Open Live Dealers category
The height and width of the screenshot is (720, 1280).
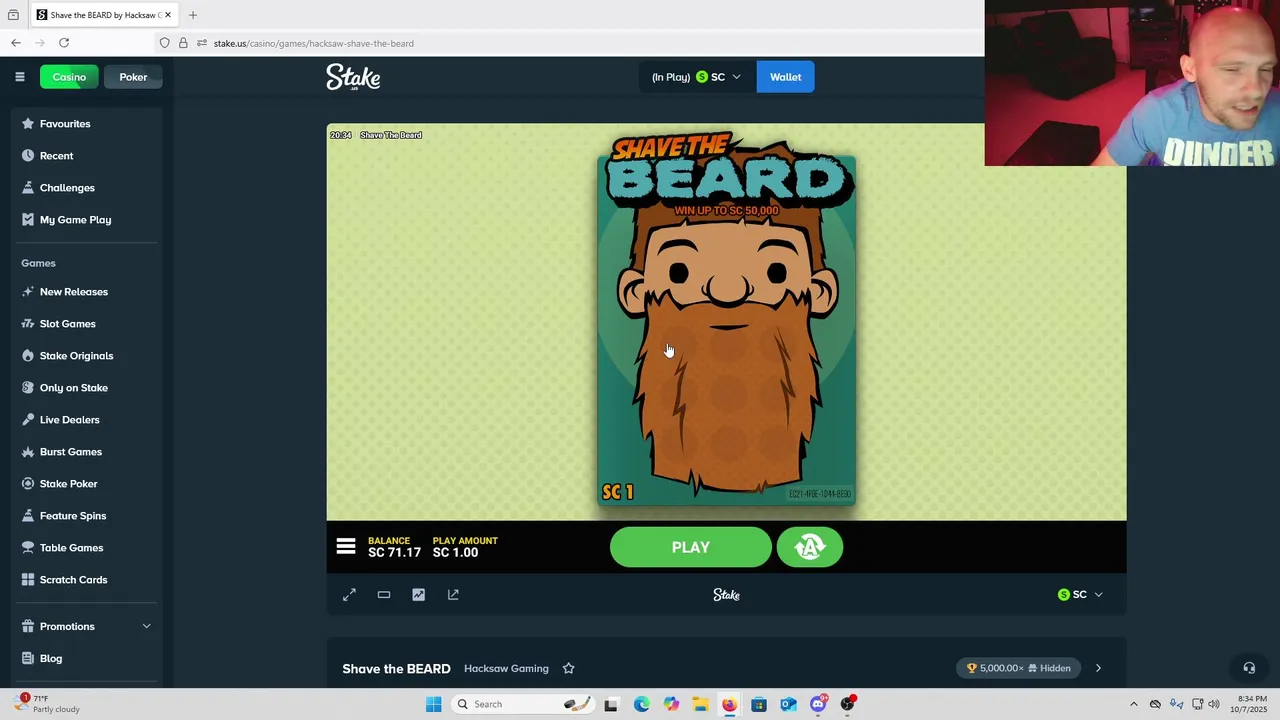tap(86, 420)
